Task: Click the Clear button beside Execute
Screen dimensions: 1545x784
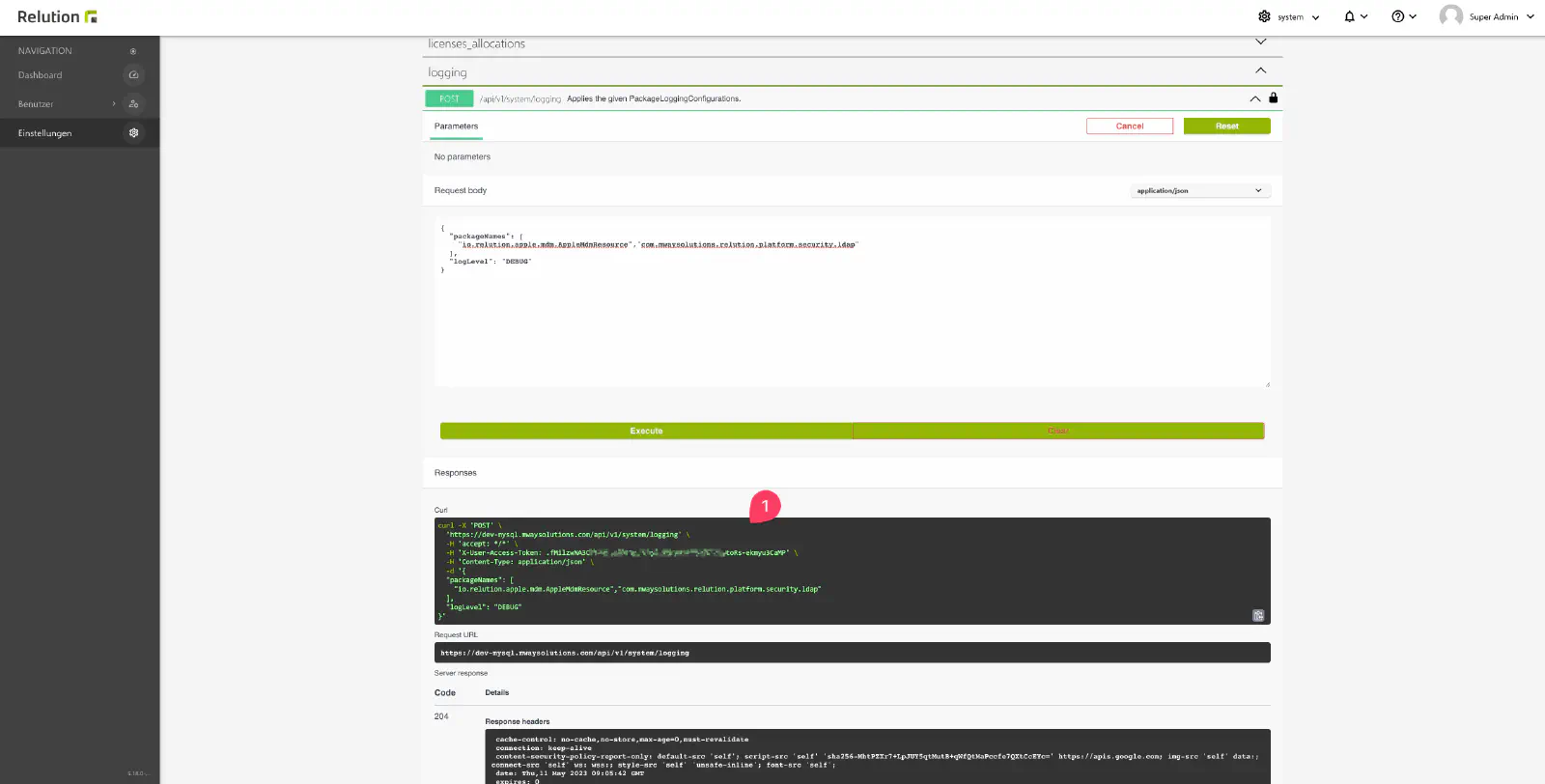Action: click(1058, 431)
